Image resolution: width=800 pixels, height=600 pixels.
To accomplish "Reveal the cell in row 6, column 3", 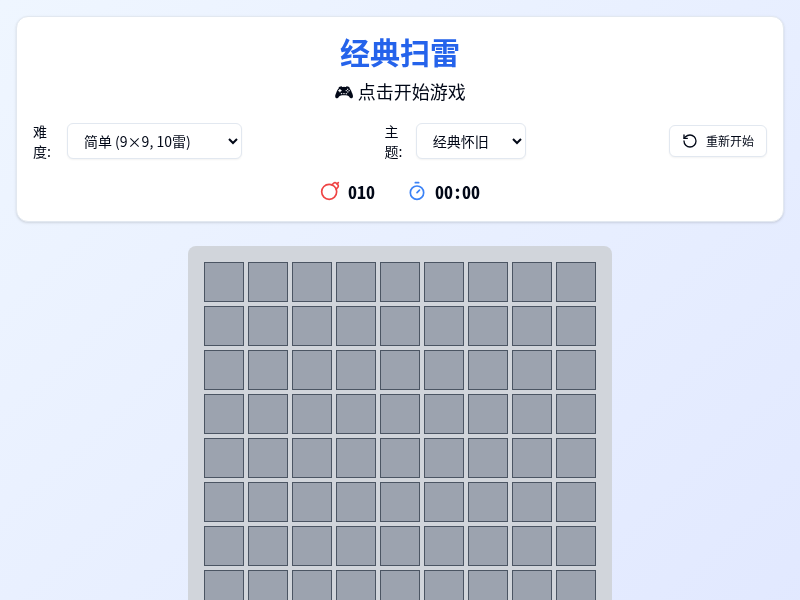I will point(312,502).
